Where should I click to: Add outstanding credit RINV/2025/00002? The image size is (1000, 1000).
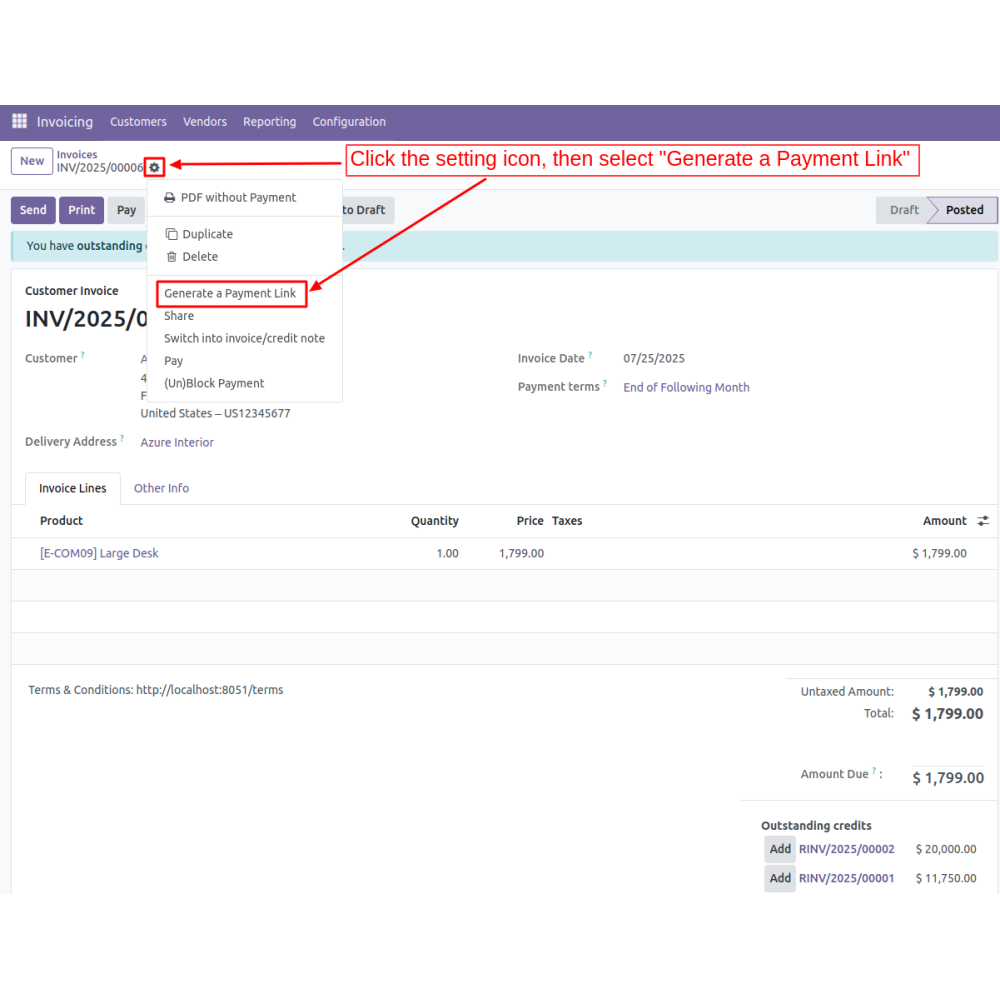point(780,849)
